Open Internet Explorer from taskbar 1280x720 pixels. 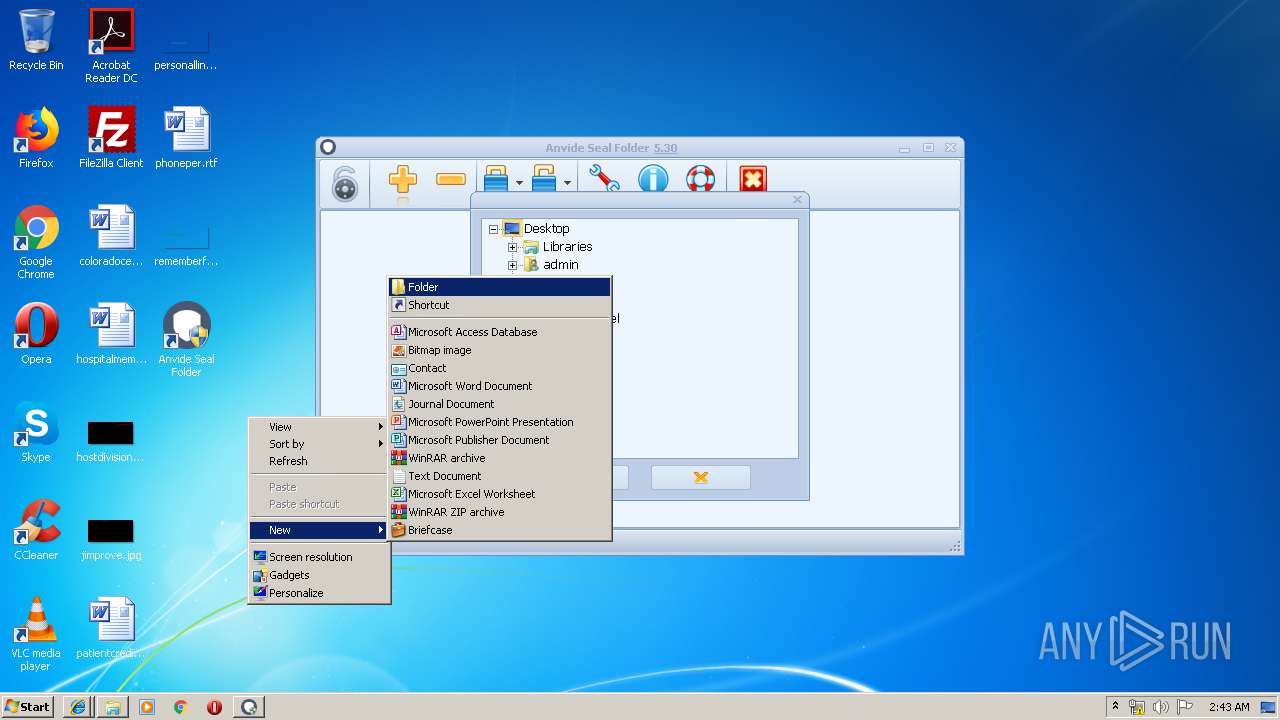78,707
